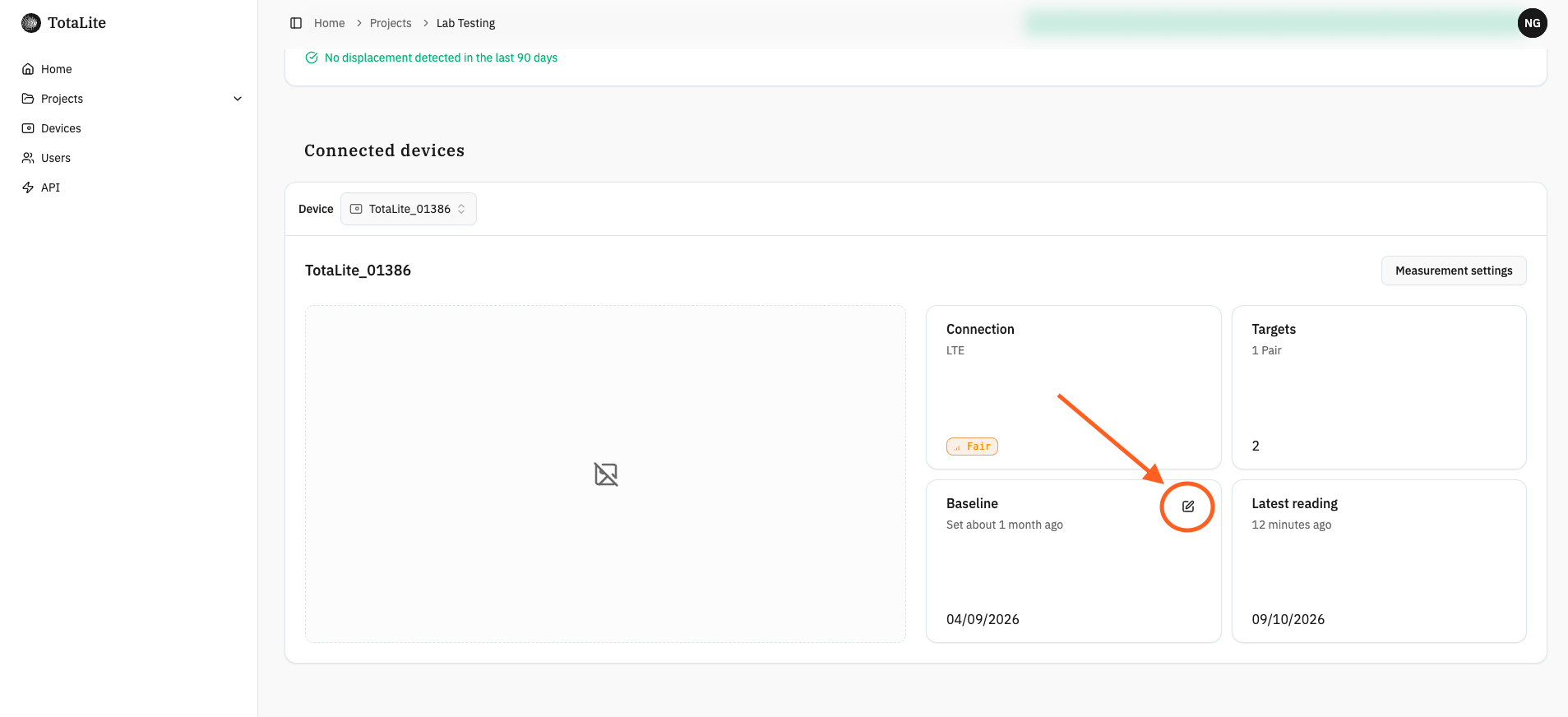Click the Connected devices heading
The height and width of the screenshot is (717, 1568).
(385, 150)
